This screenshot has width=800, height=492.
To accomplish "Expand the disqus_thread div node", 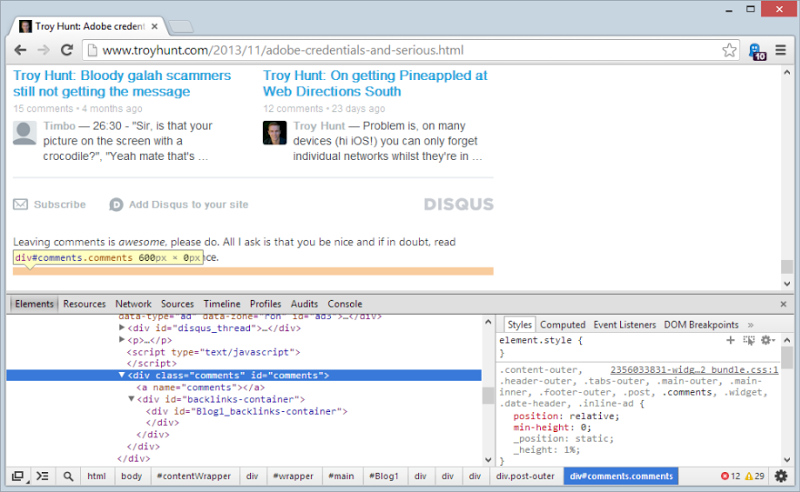I will click(x=121, y=328).
